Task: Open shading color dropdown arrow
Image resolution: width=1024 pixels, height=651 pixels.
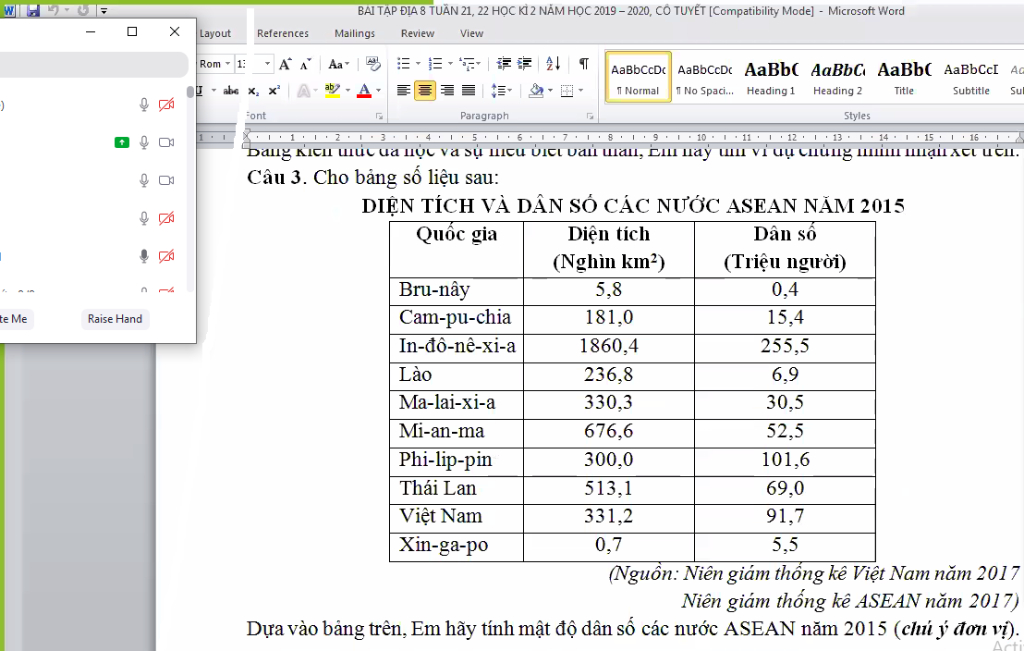Action: 550,91
